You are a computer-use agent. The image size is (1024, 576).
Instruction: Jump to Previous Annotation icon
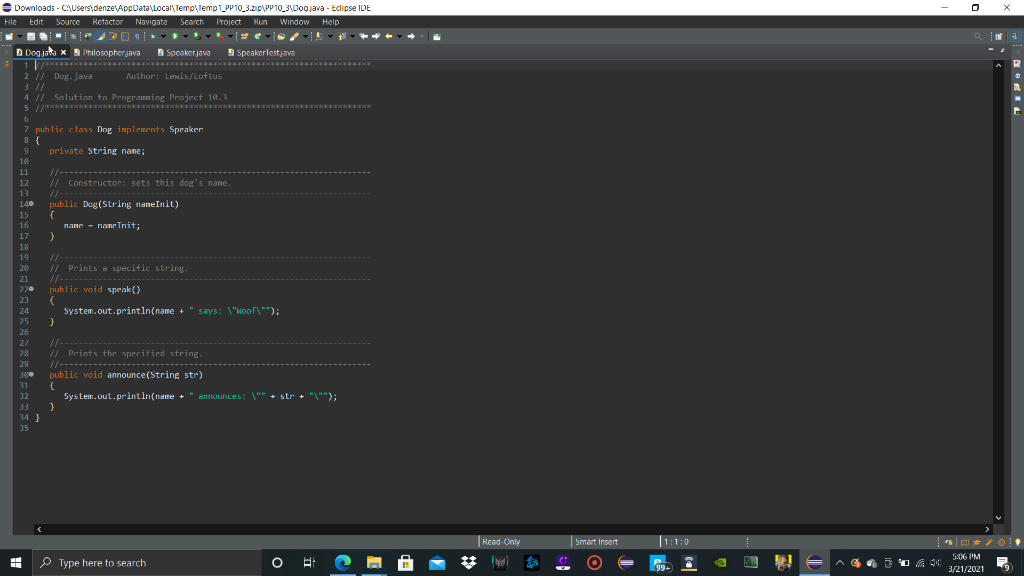(x=341, y=37)
